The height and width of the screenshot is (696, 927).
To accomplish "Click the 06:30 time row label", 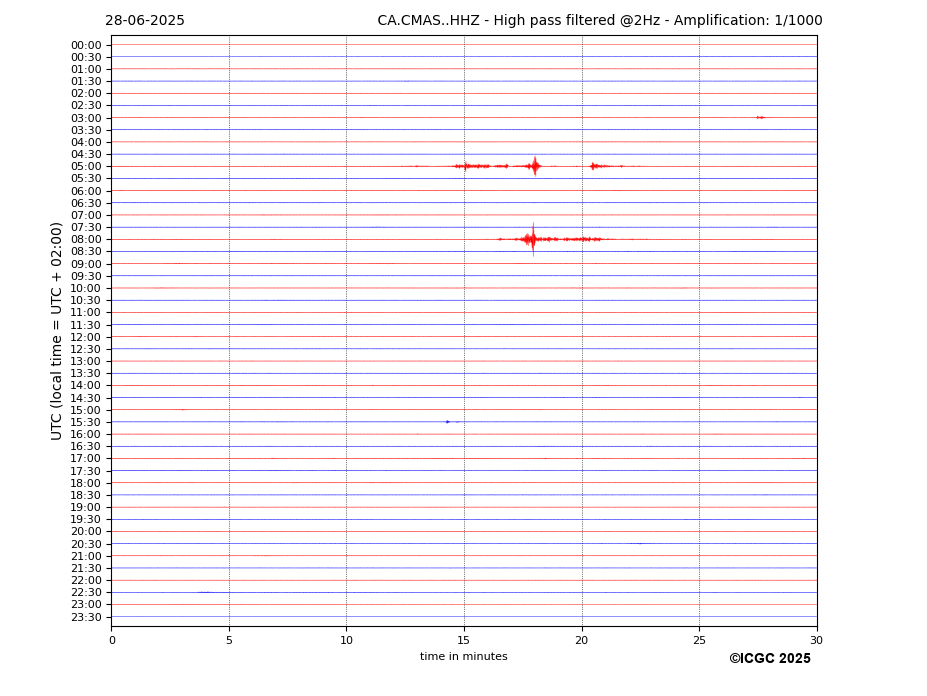I will [86, 203].
